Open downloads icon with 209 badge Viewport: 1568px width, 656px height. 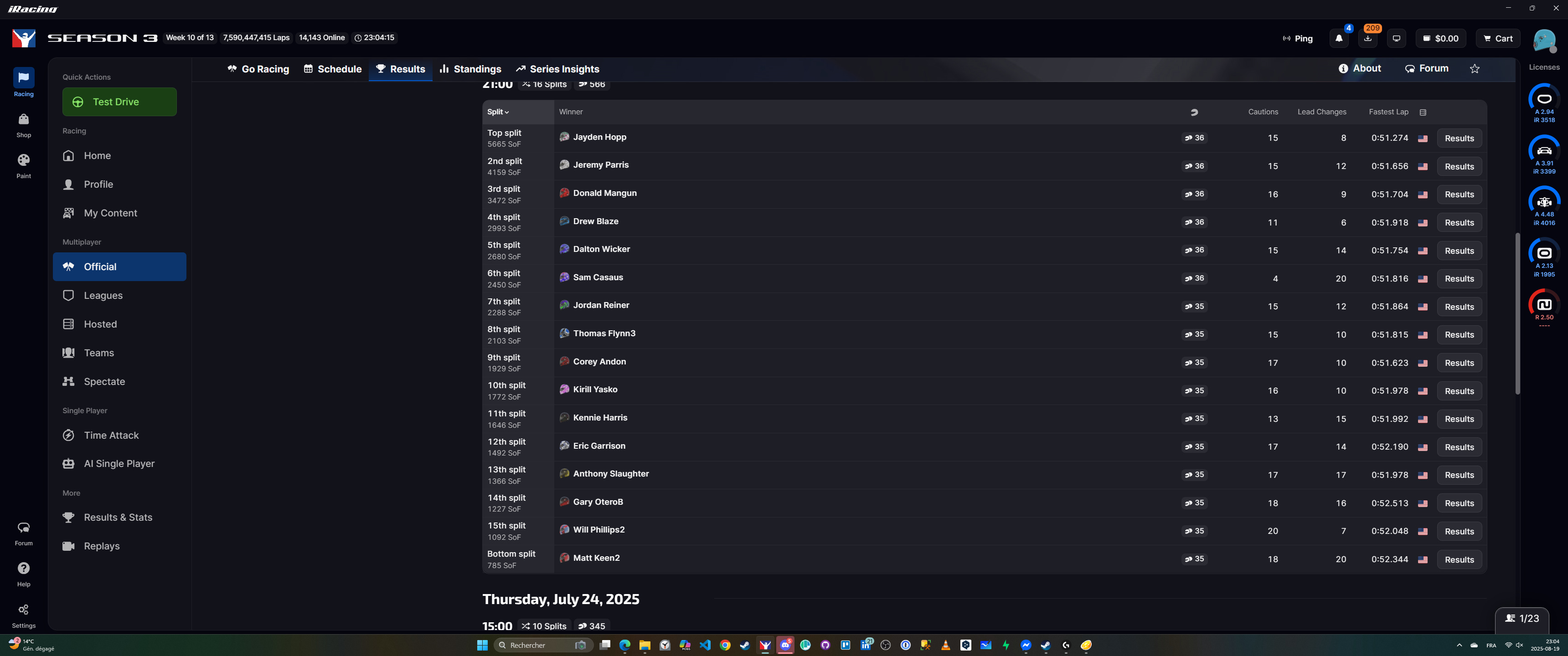coord(1368,38)
